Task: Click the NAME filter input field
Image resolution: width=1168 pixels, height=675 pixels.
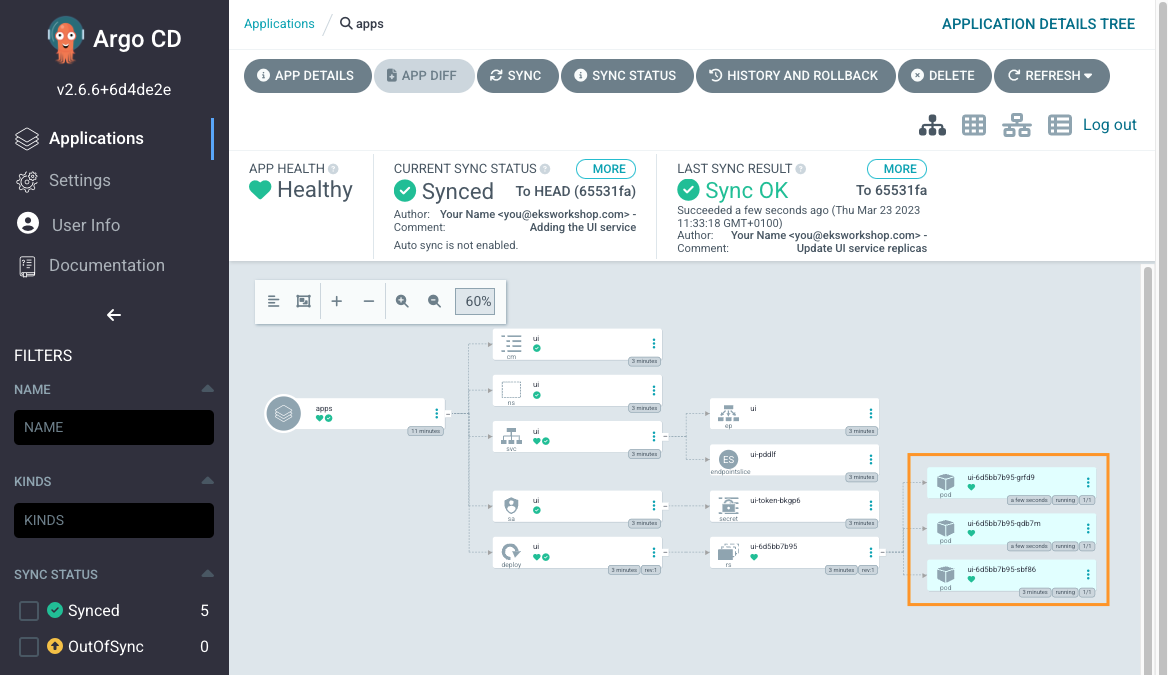Action: click(114, 427)
